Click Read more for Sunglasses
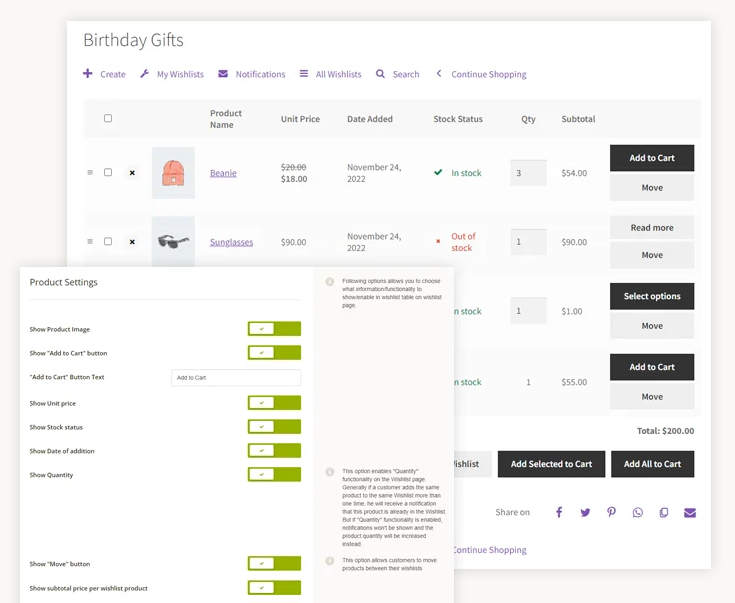 652,227
